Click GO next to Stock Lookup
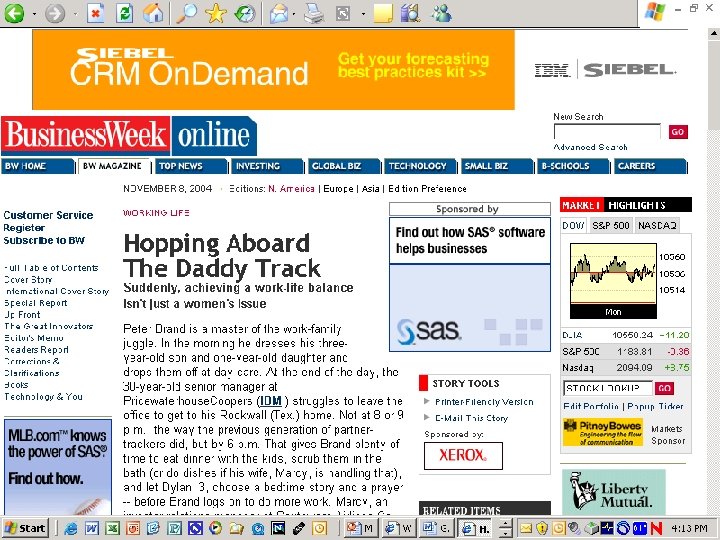Screen dimensions: 720x540 664,388
